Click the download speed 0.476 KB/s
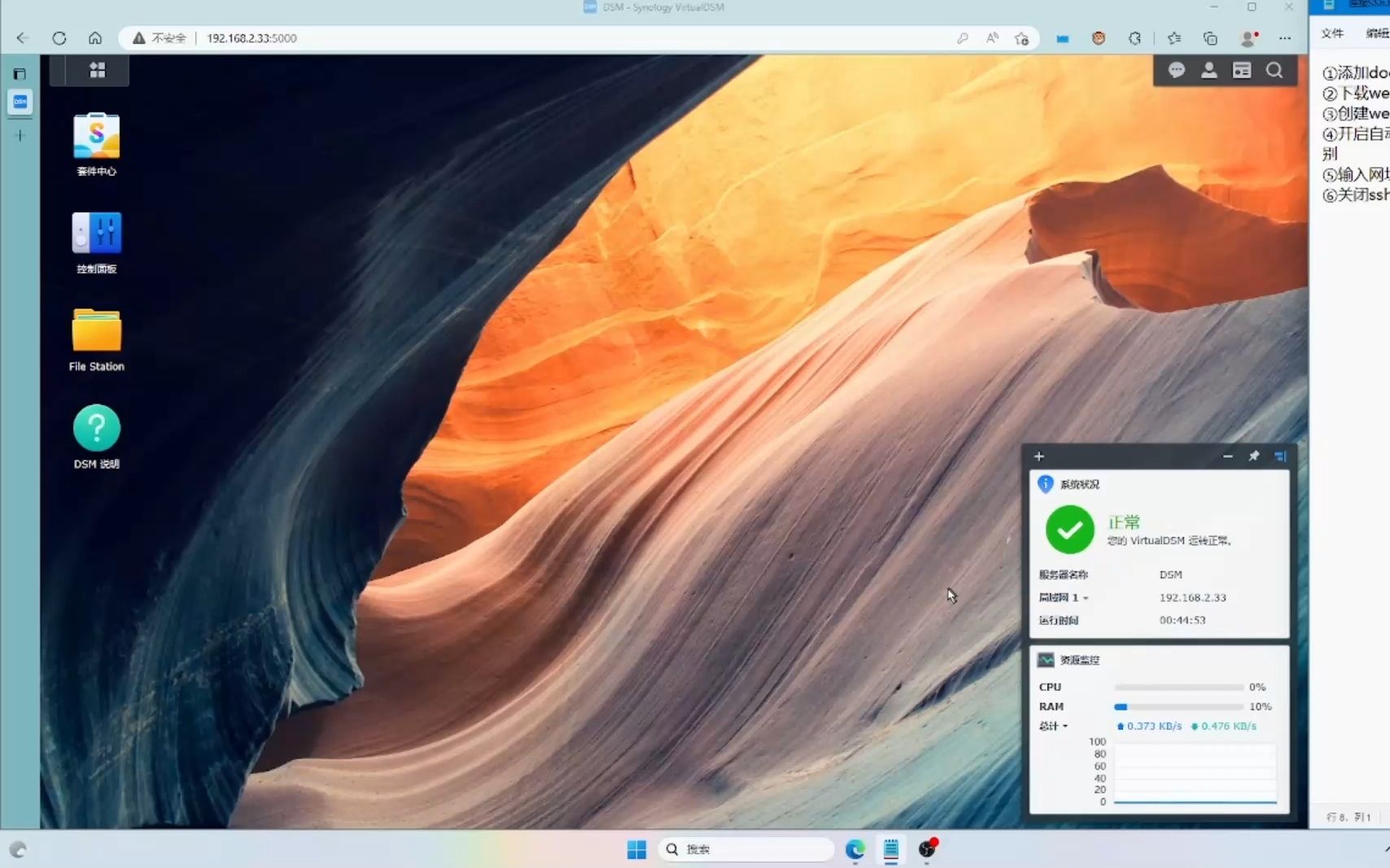The width and height of the screenshot is (1390, 868). [x=1223, y=726]
